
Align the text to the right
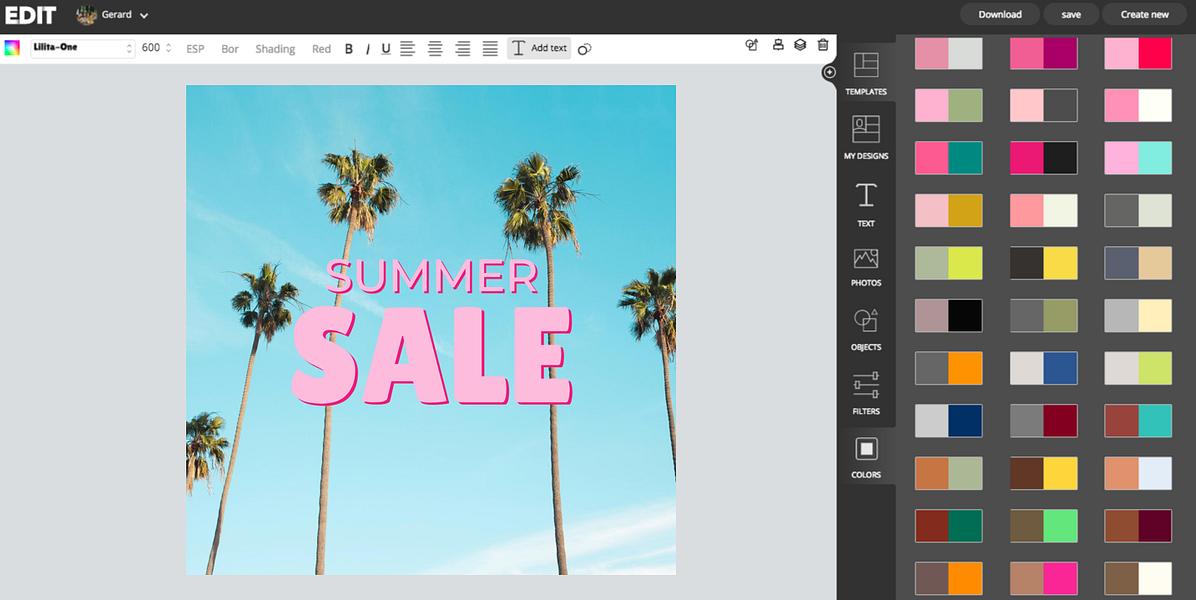tap(462, 49)
